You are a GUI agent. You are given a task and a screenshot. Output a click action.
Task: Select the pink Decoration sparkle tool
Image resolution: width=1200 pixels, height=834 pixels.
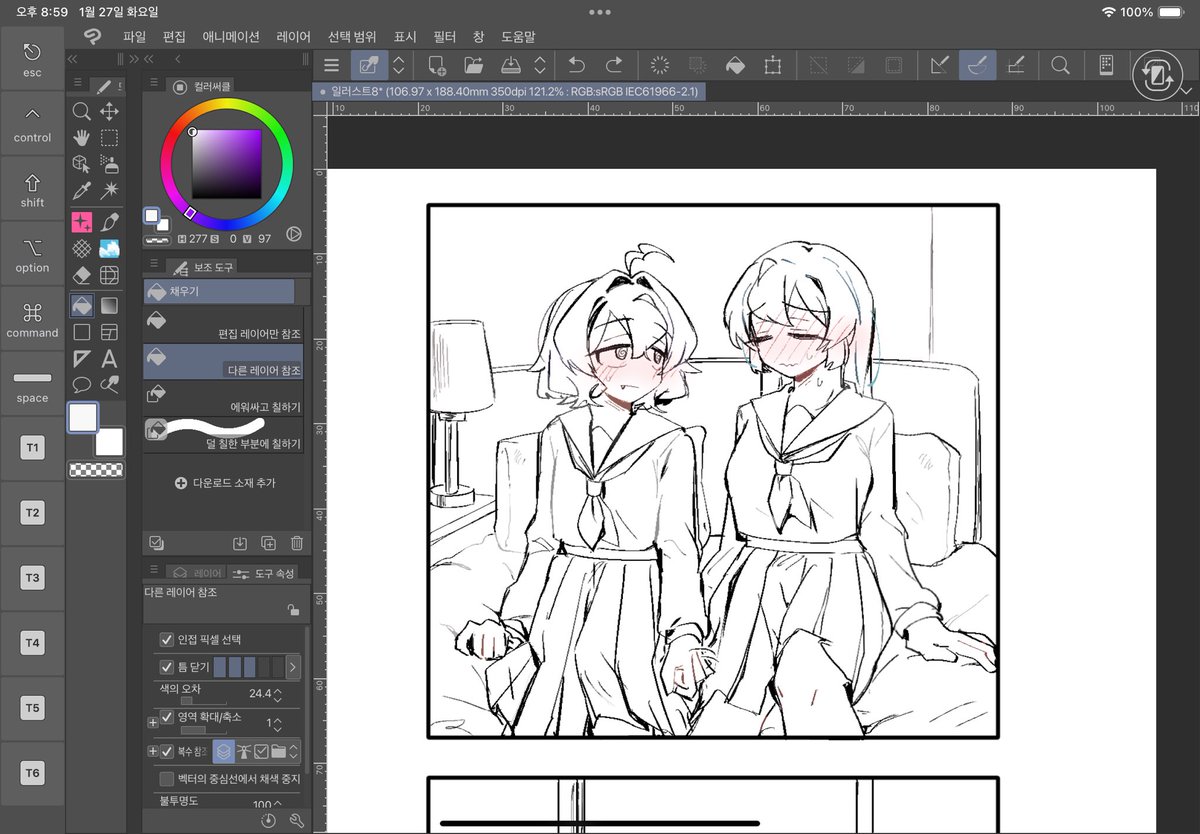coord(82,221)
